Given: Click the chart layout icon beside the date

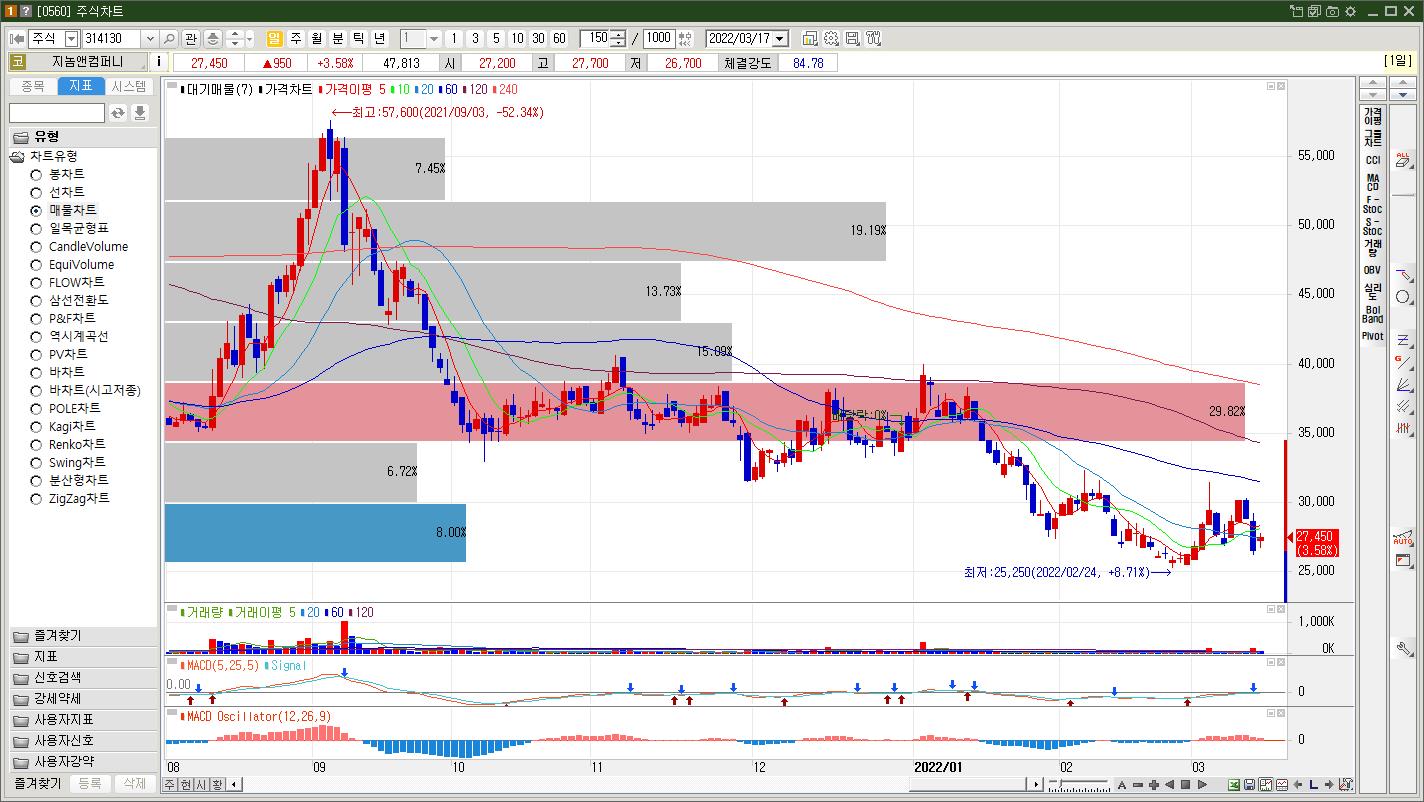Looking at the screenshot, I should [810, 39].
